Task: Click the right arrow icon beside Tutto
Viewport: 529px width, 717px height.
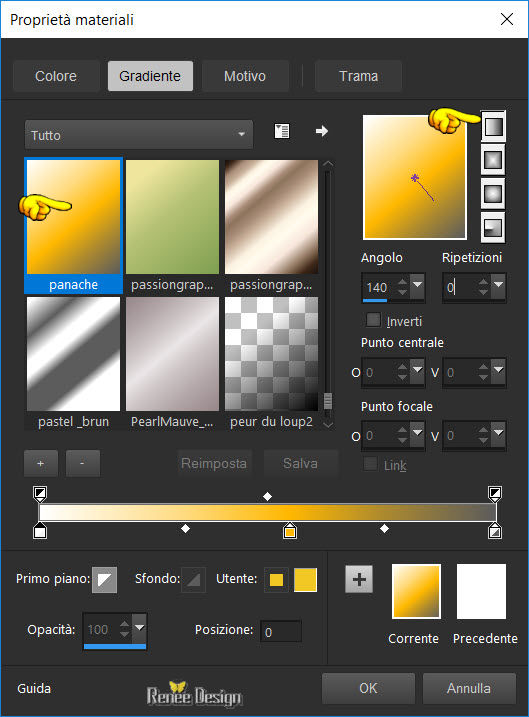Action: [x=322, y=131]
